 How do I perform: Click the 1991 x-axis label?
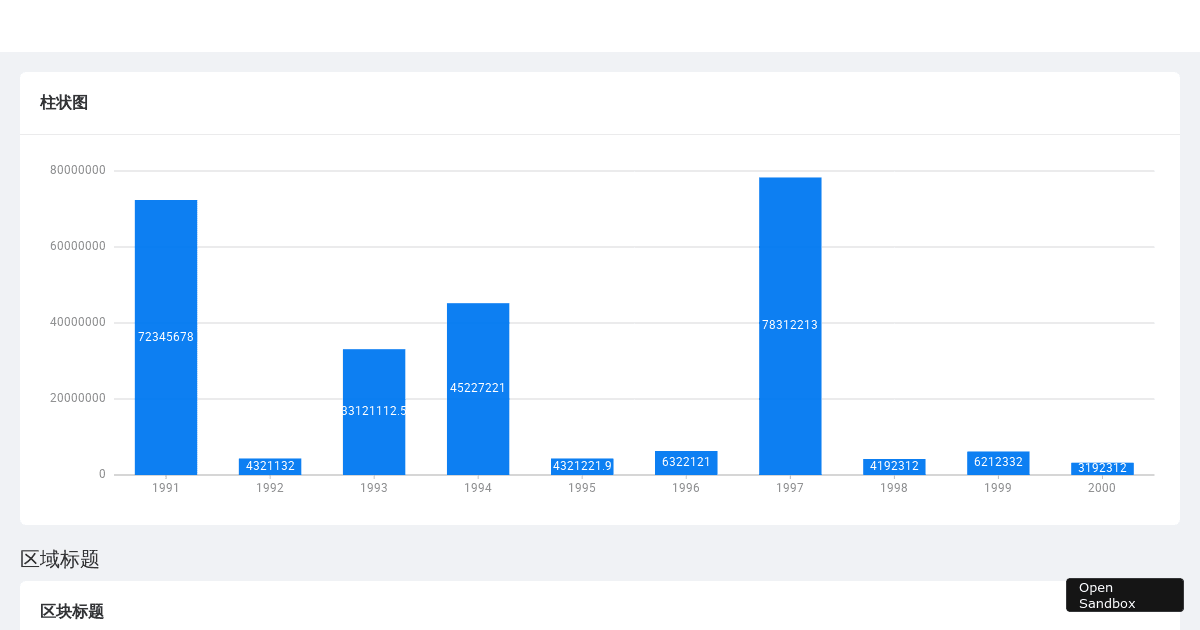166,488
